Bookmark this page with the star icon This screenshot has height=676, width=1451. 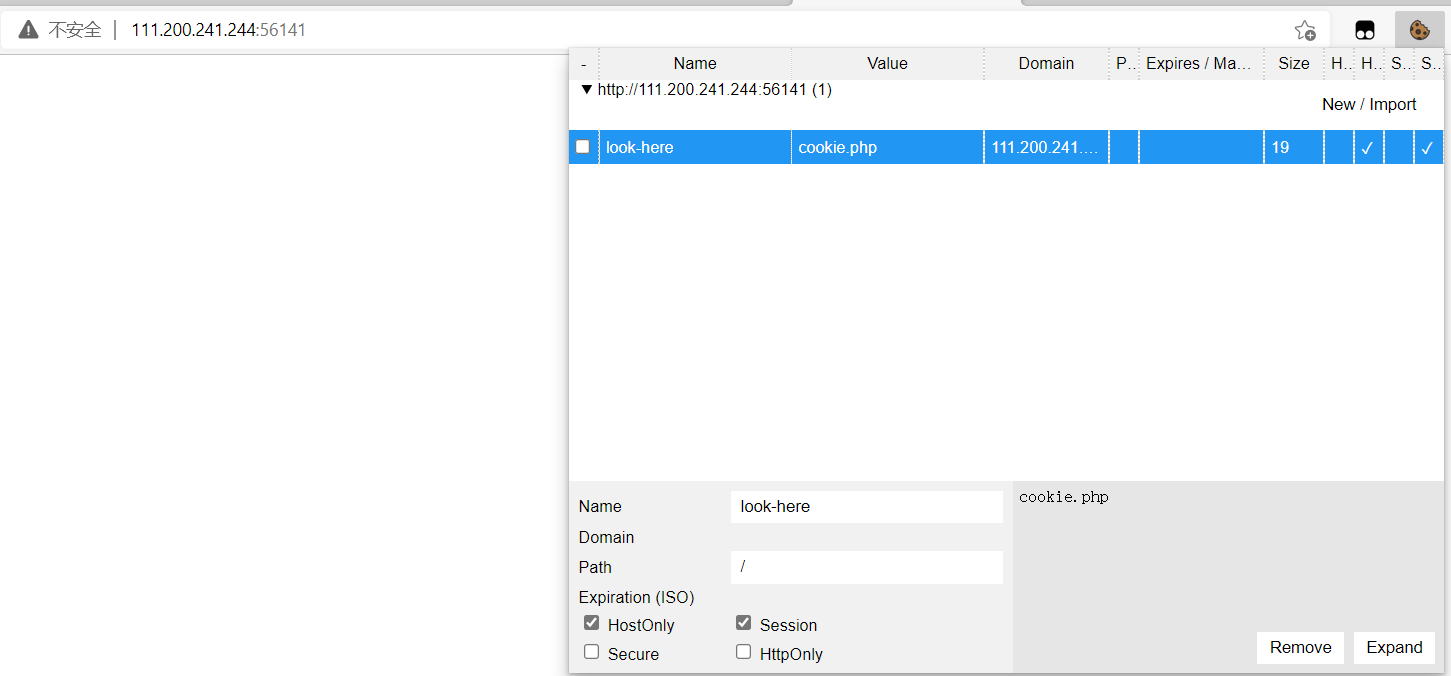coord(1305,30)
